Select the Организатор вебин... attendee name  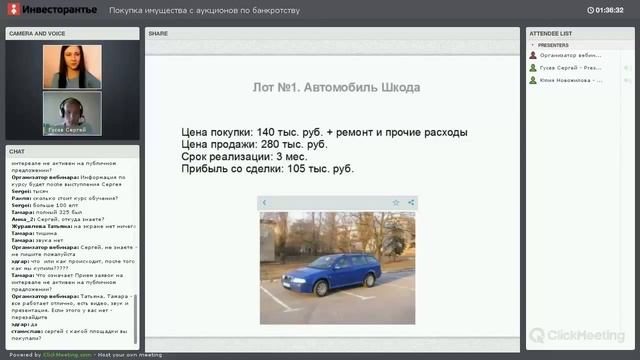[570, 55]
